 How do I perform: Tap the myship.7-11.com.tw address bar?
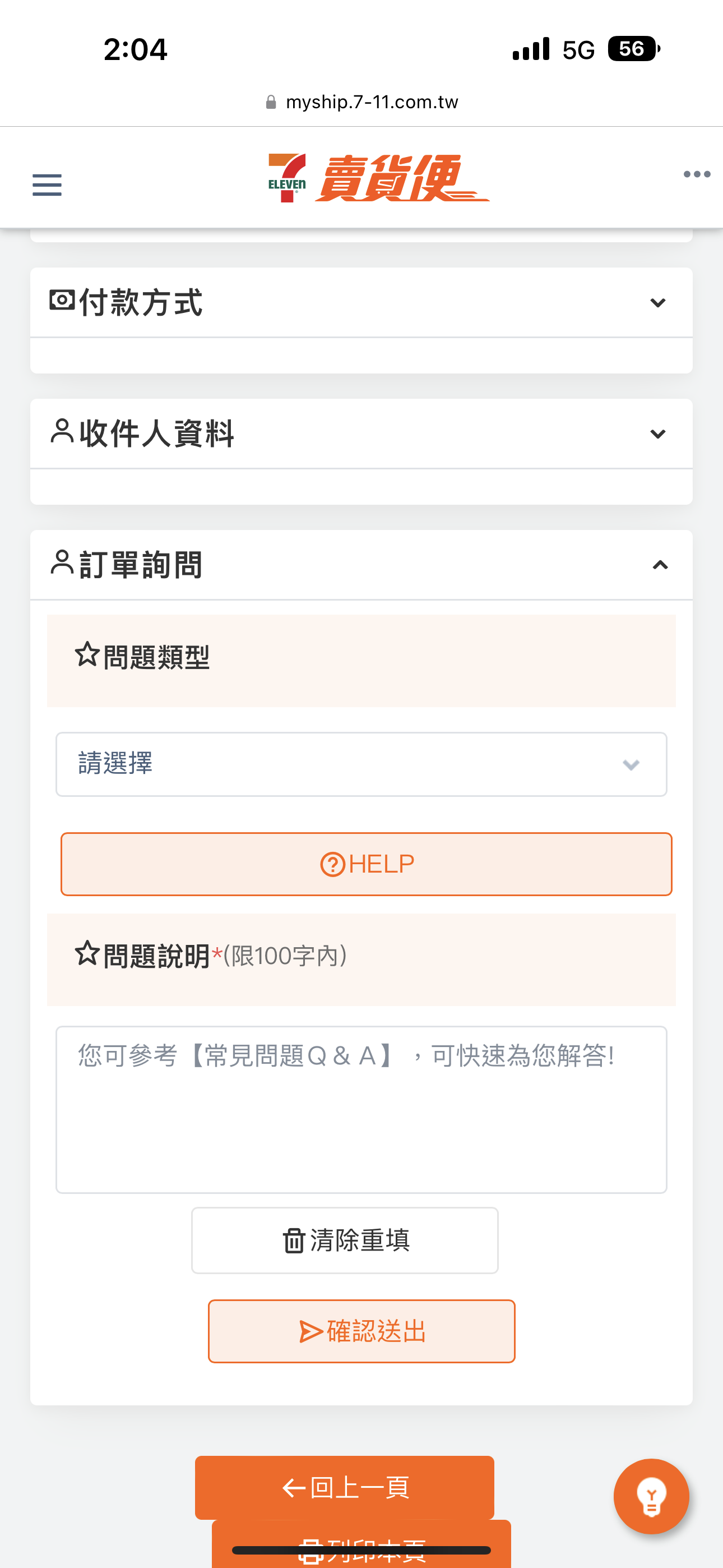[361, 102]
